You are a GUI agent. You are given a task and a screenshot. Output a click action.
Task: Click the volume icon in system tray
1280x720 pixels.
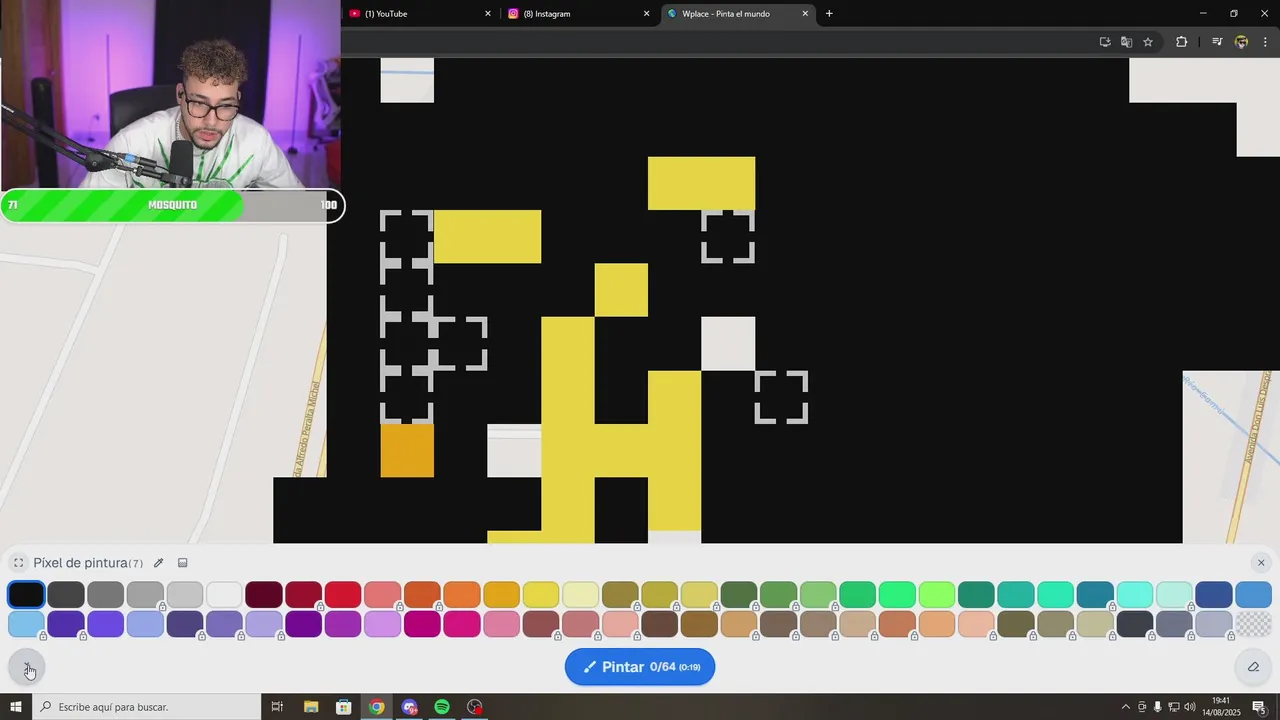pyautogui.click(x=1190, y=707)
